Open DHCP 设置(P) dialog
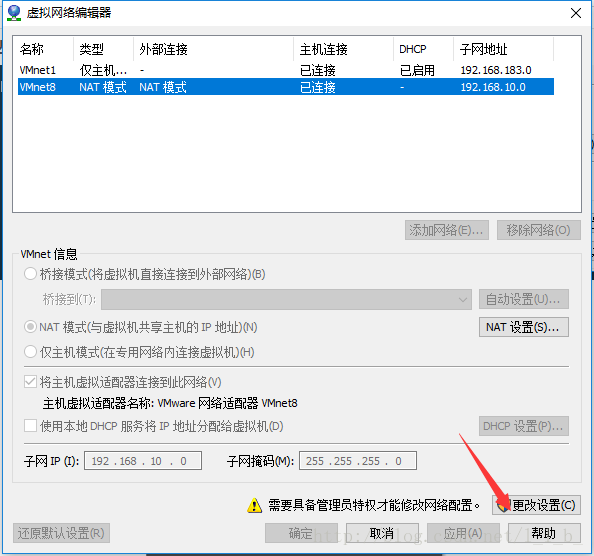594x556 pixels. 524,426
